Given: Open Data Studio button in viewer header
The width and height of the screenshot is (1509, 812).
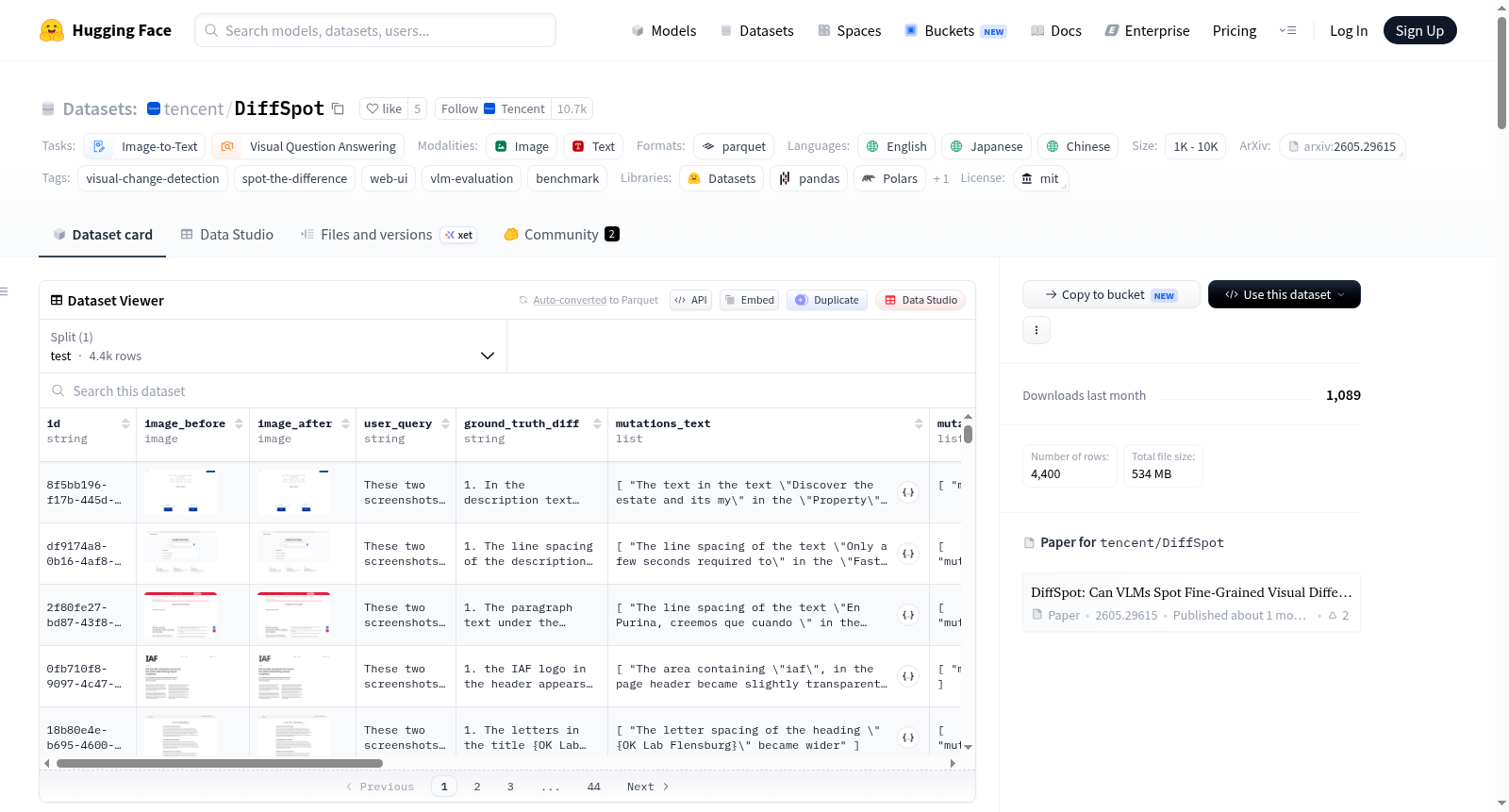Looking at the screenshot, I should (x=920, y=300).
